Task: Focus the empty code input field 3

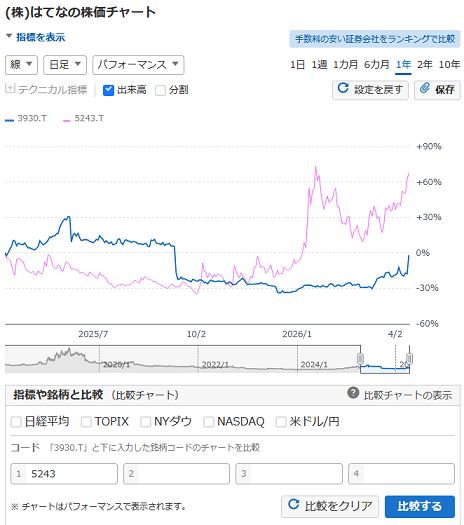Action: (x=289, y=474)
